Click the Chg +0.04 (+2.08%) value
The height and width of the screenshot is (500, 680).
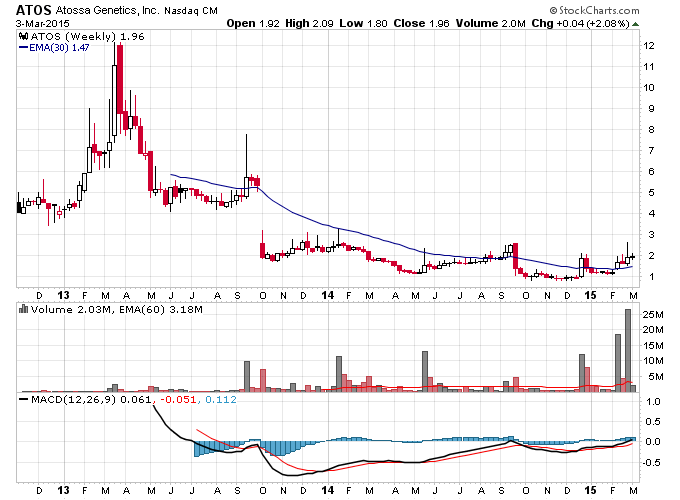pyautogui.click(x=580, y=23)
